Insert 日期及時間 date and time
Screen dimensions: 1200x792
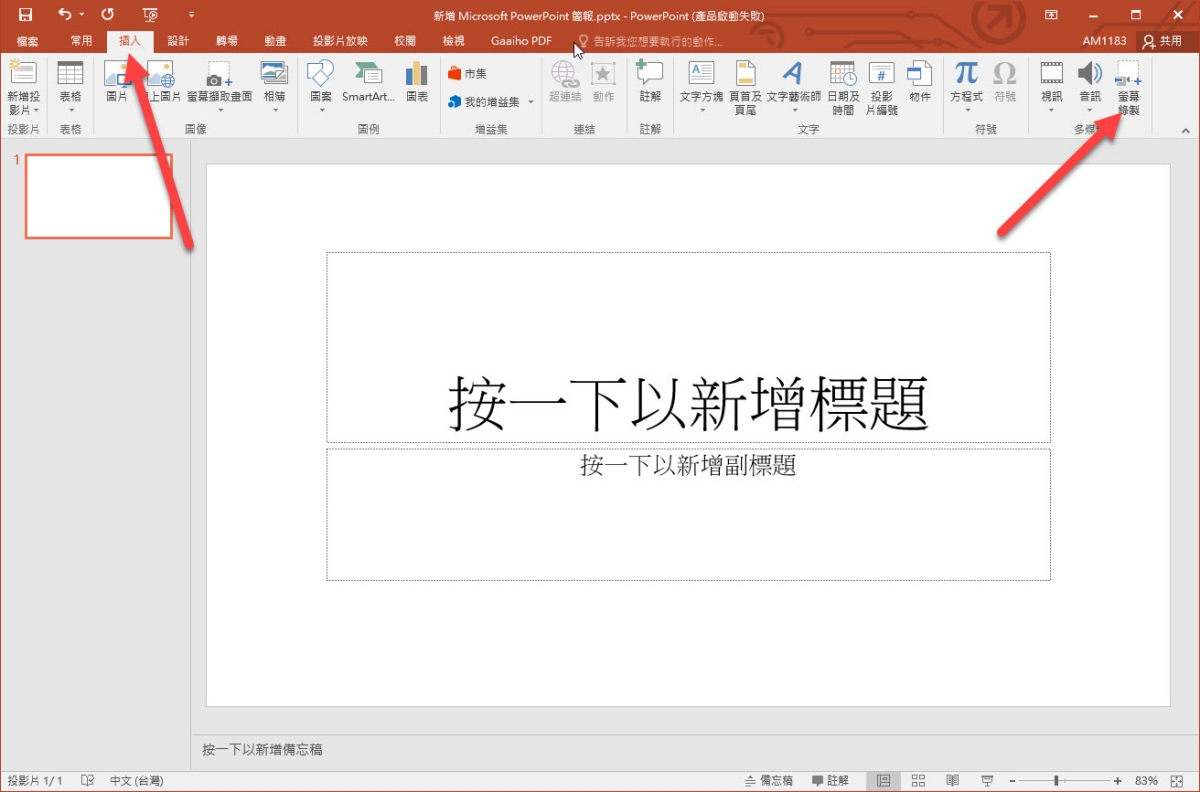842,82
